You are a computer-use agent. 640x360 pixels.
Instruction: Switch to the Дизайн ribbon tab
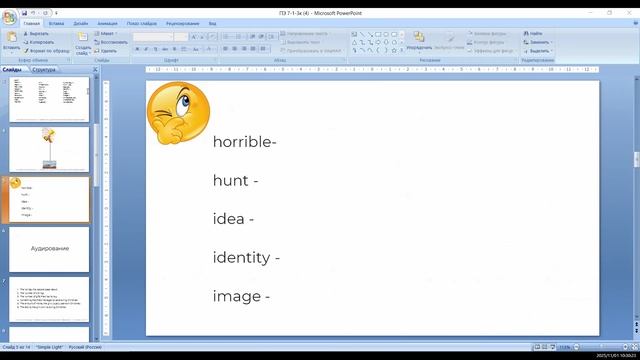point(81,24)
